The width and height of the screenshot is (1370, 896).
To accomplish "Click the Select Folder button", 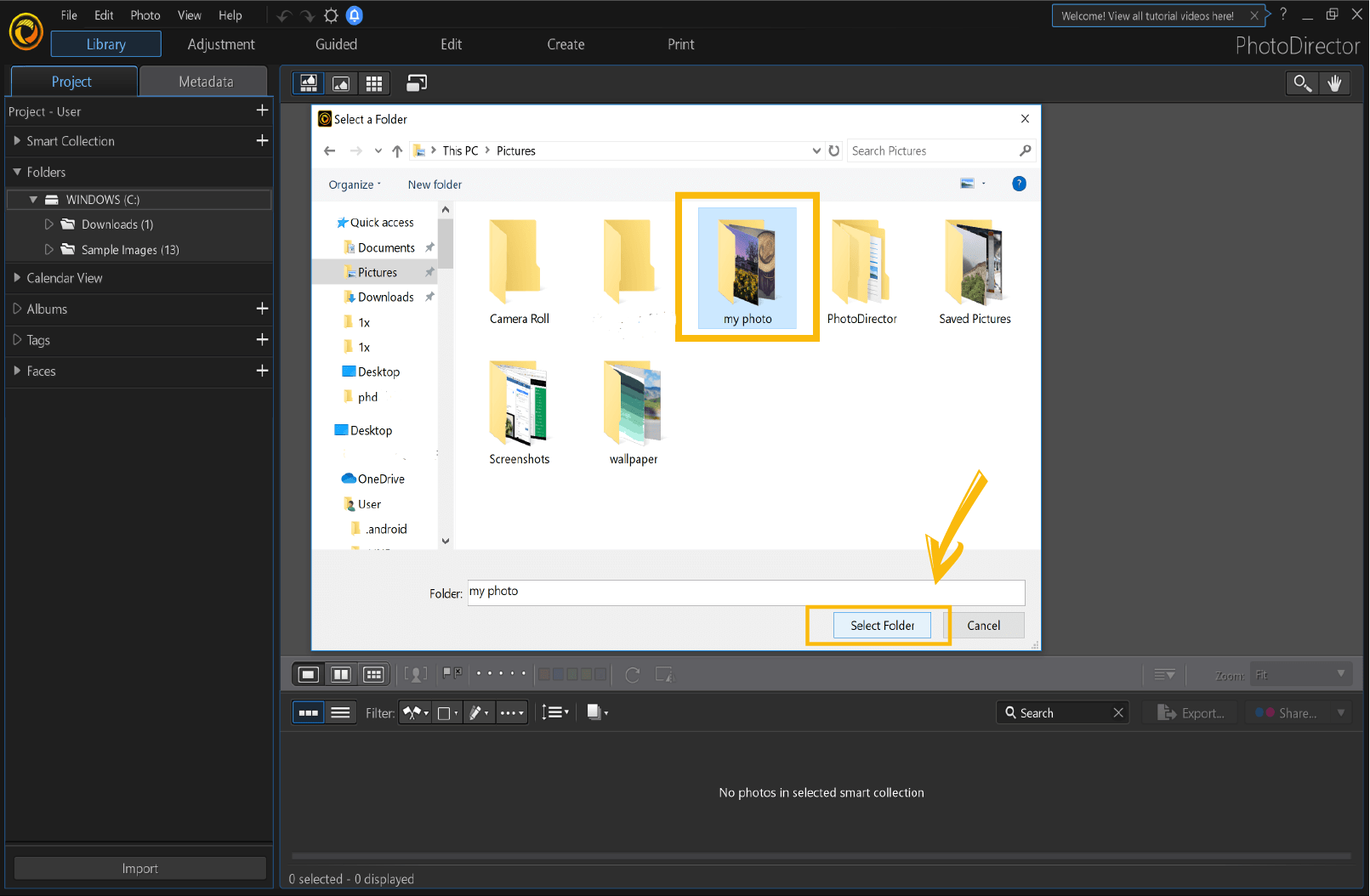I will tap(881, 625).
